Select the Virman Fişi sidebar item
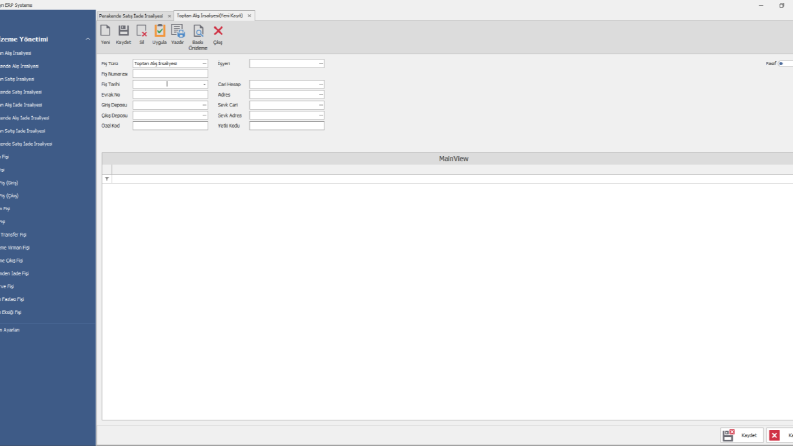Screen dimensions: 793x446 click(x=15, y=248)
